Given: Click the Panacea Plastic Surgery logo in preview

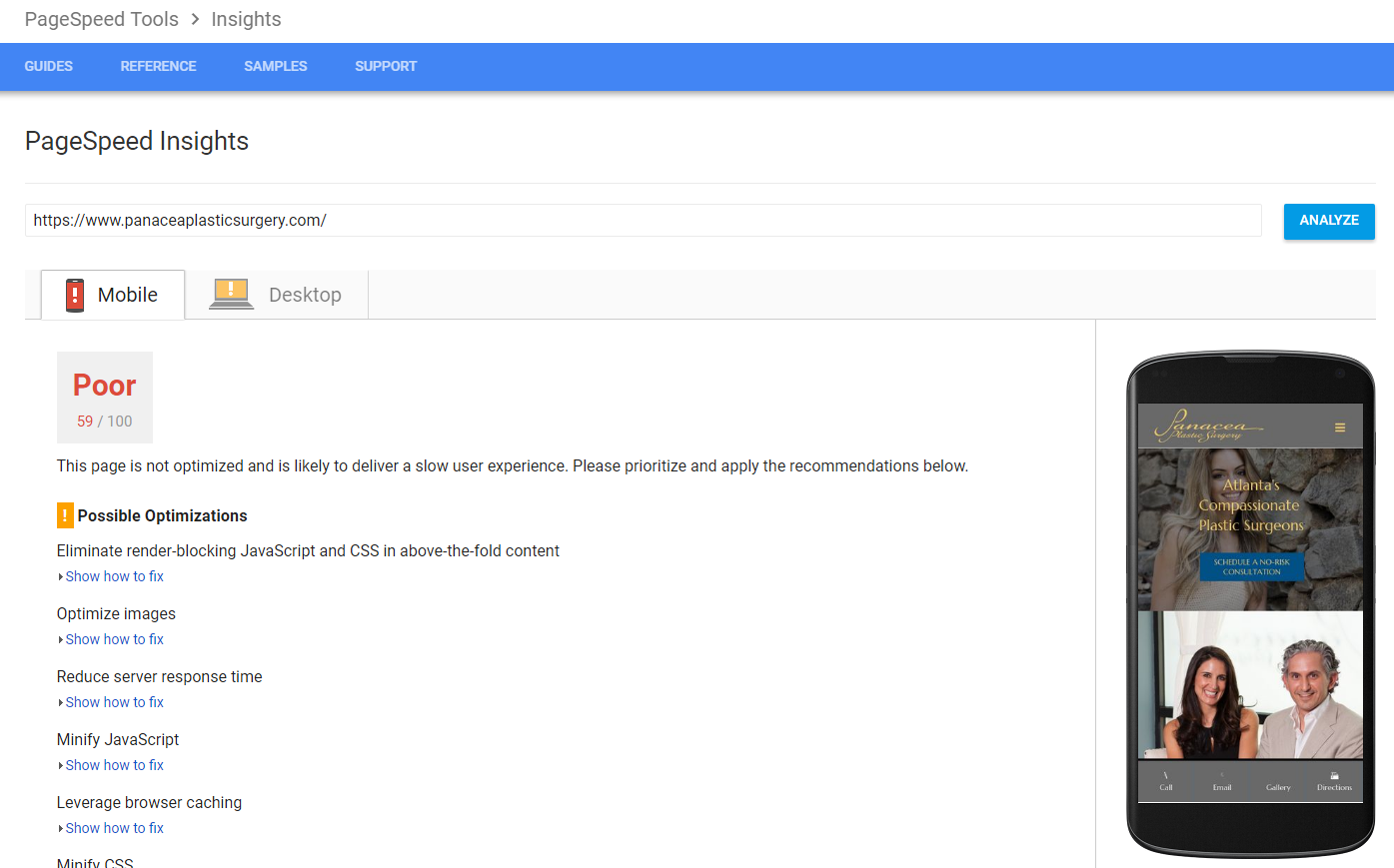Looking at the screenshot, I should click(1207, 426).
